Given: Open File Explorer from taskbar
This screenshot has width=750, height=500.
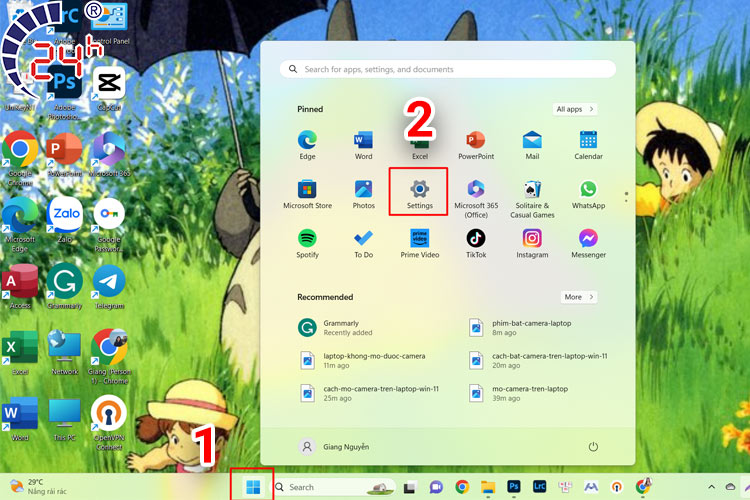Looking at the screenshot, I should pyautogui.click(x=488, y=487).
